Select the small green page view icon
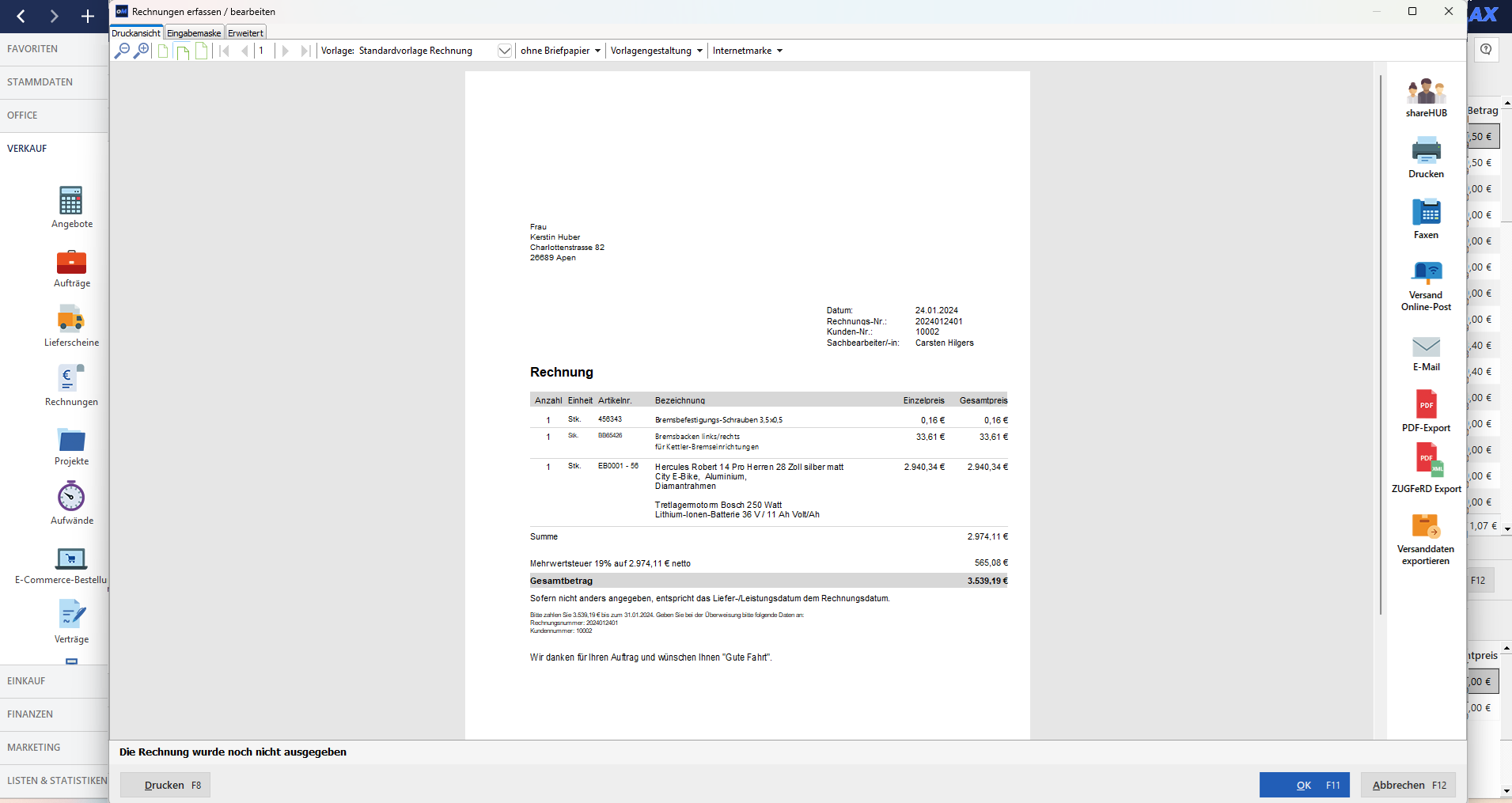The image size is (1512, 803). coord(163,51)
